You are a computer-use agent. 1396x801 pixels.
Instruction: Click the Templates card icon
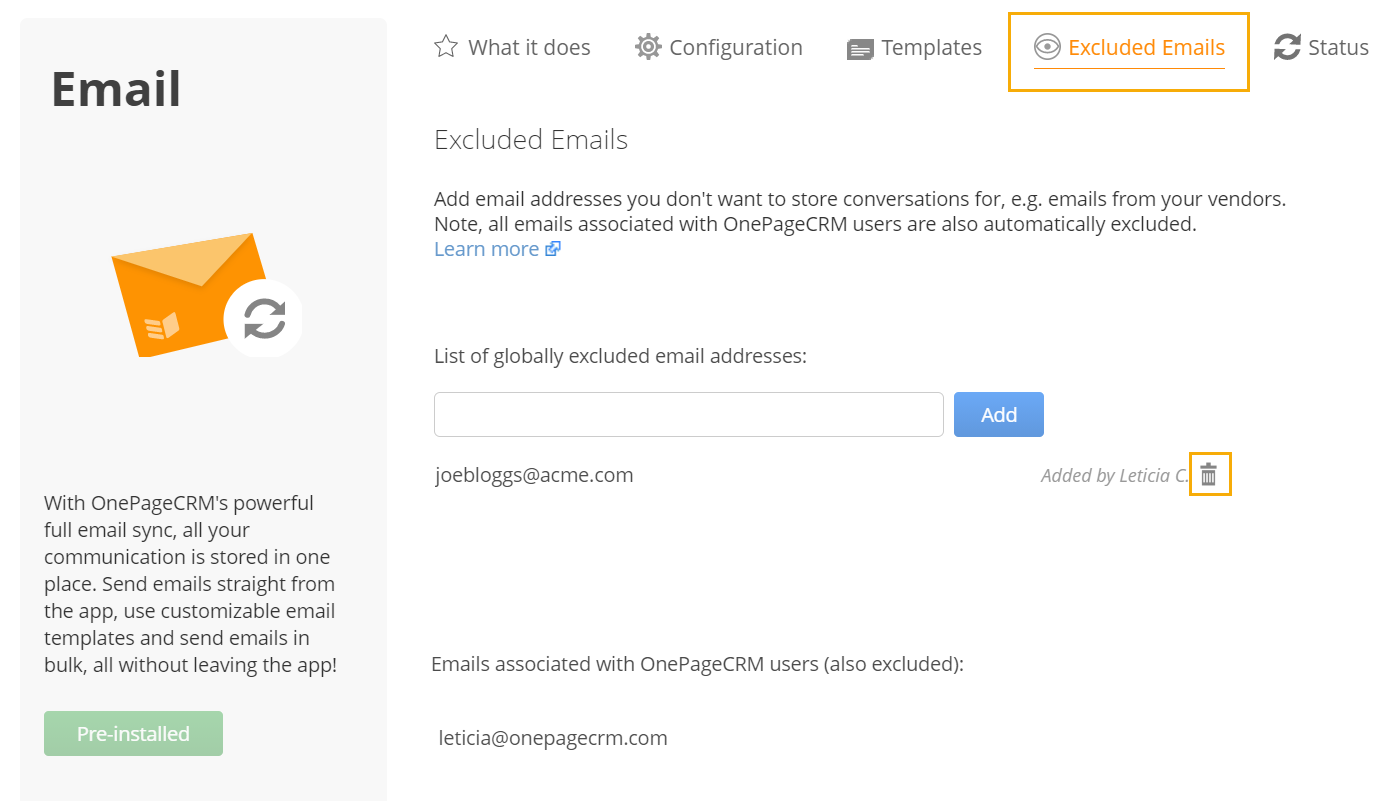pyautogui.click(x=860, y=49)
